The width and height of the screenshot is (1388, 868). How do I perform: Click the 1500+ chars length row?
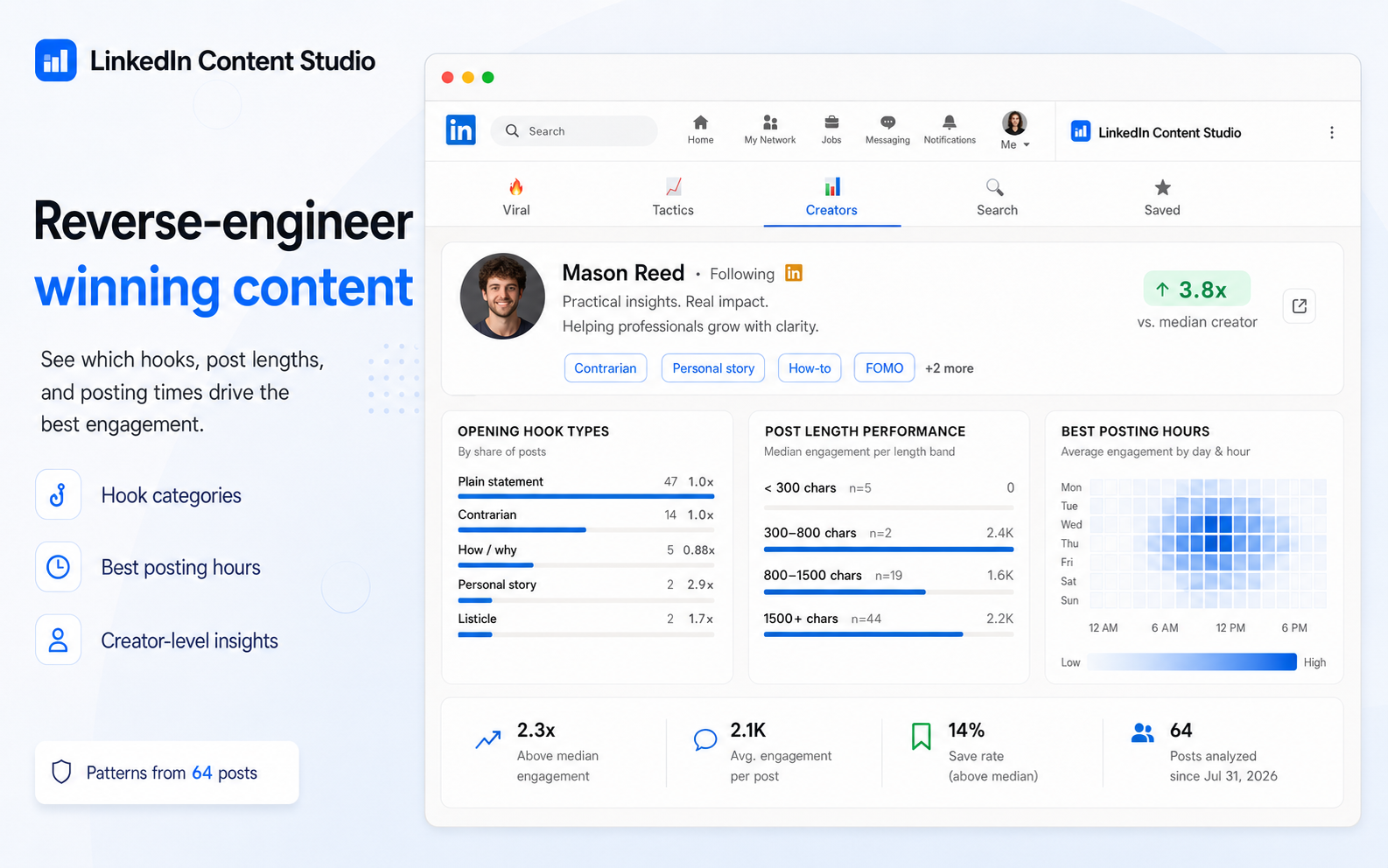point(888,624)
